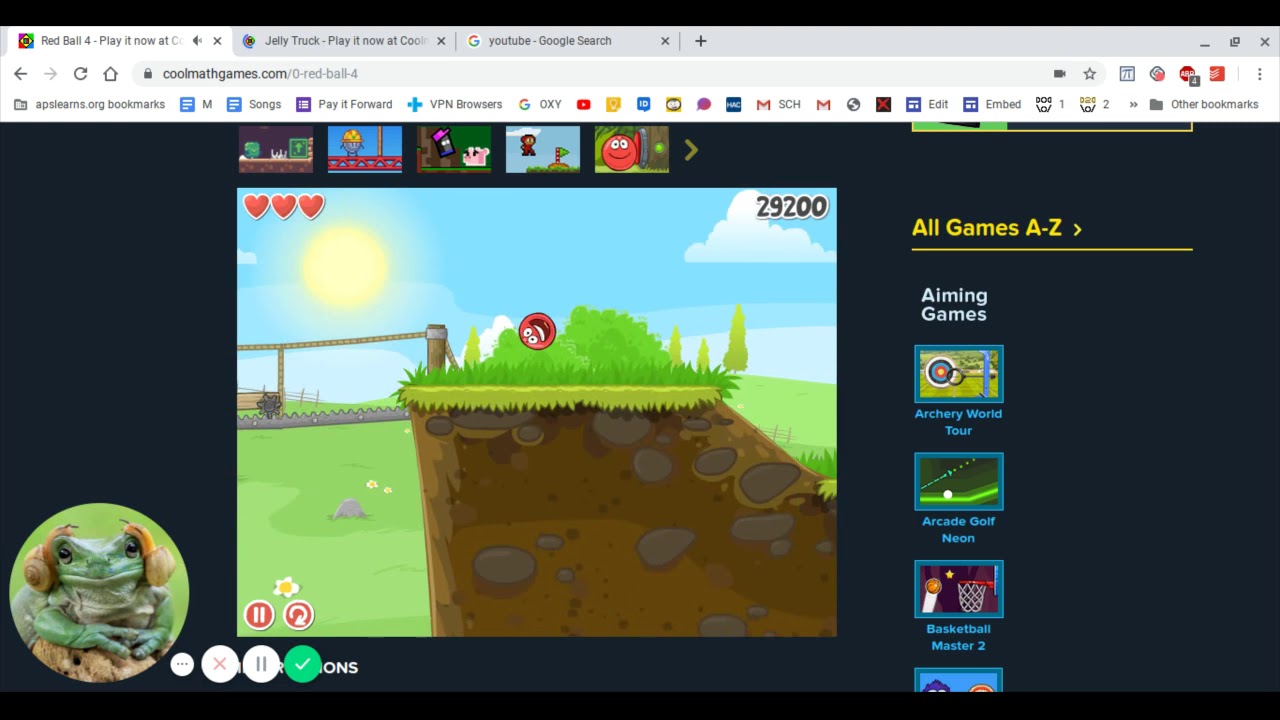Pause the screen recording
Viewport: 1280px width, 720px height.
point(261,664)
